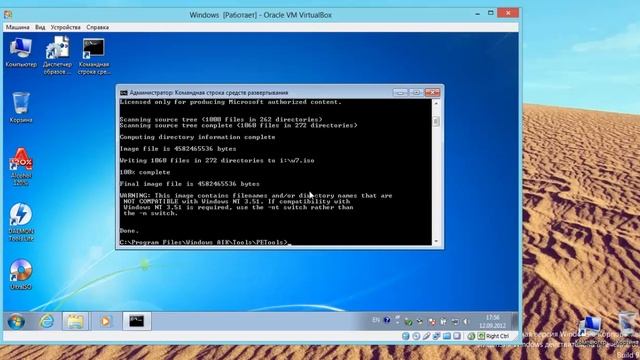Image resolution: width=640 pixels, height=360 pixels.
Task: Click the command prompt title bar icon
Action: click(124, 93)
